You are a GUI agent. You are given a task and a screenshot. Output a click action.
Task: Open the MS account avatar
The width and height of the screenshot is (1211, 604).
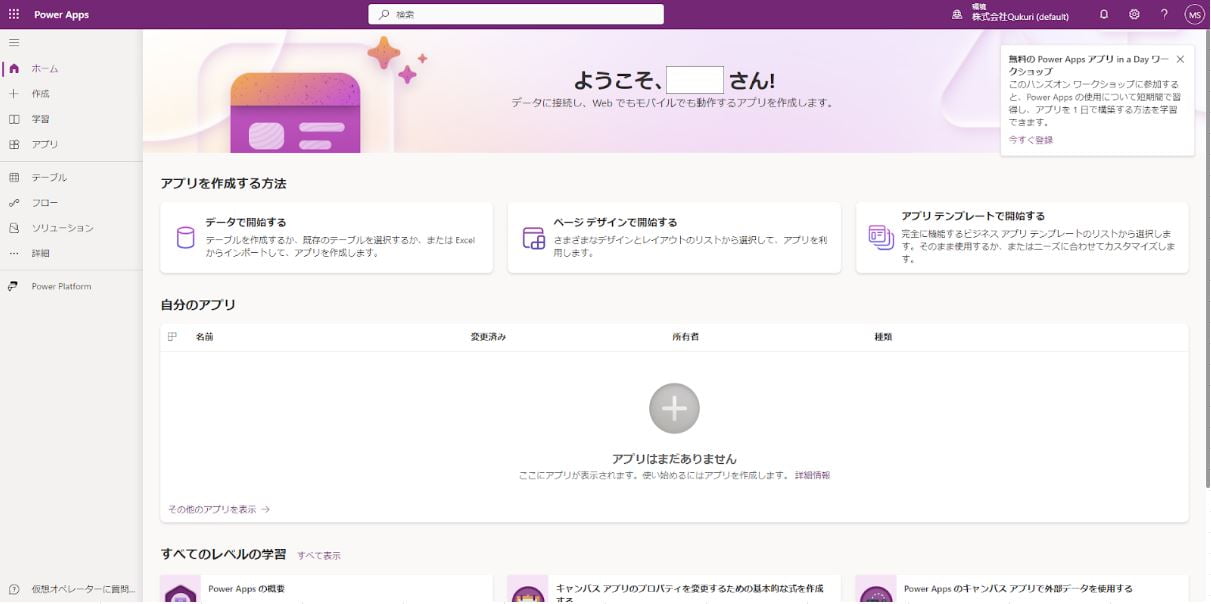pyautogui.click(x=1194, y=14)
